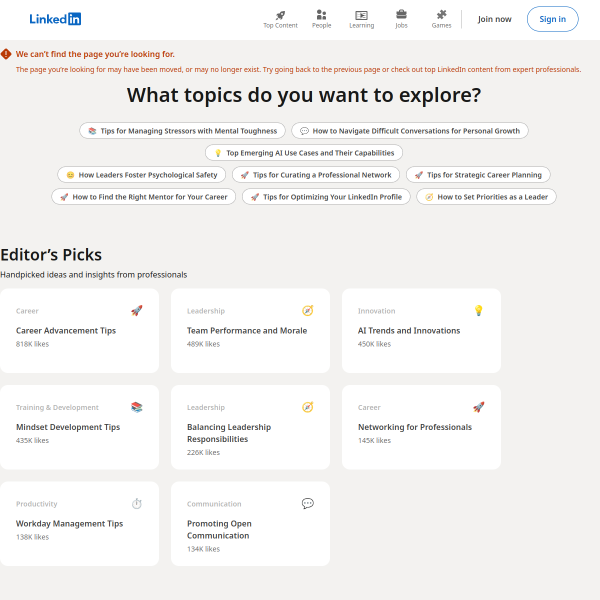
Task: Click the compass icon on Team Performance card
Action: pos(307,311)
